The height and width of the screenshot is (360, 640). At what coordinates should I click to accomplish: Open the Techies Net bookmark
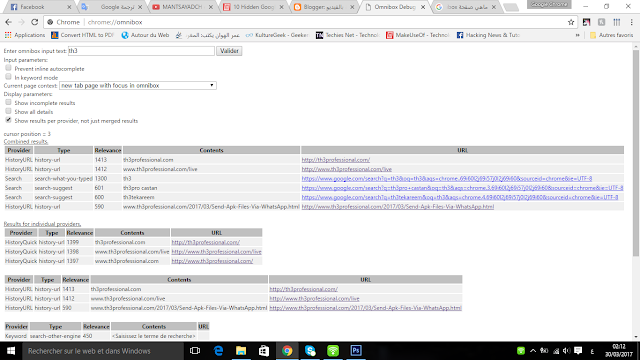pos(348,35)
